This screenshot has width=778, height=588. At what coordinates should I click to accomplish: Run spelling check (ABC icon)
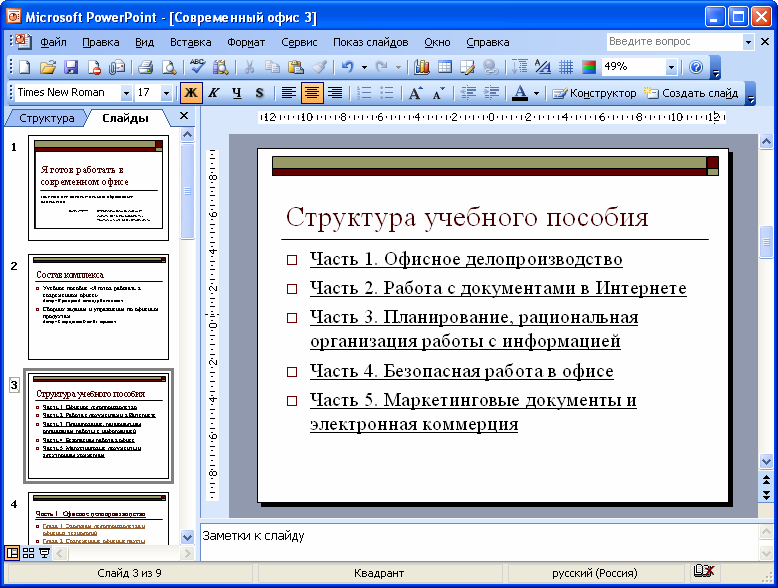[x=197, y=67]
